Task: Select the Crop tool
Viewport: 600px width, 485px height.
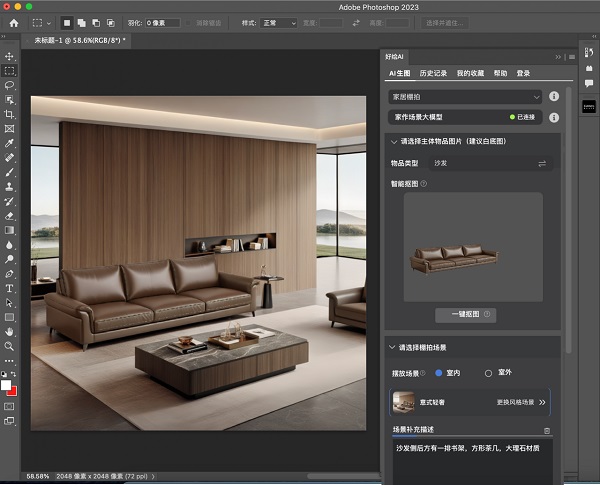Action: [9, 115]
